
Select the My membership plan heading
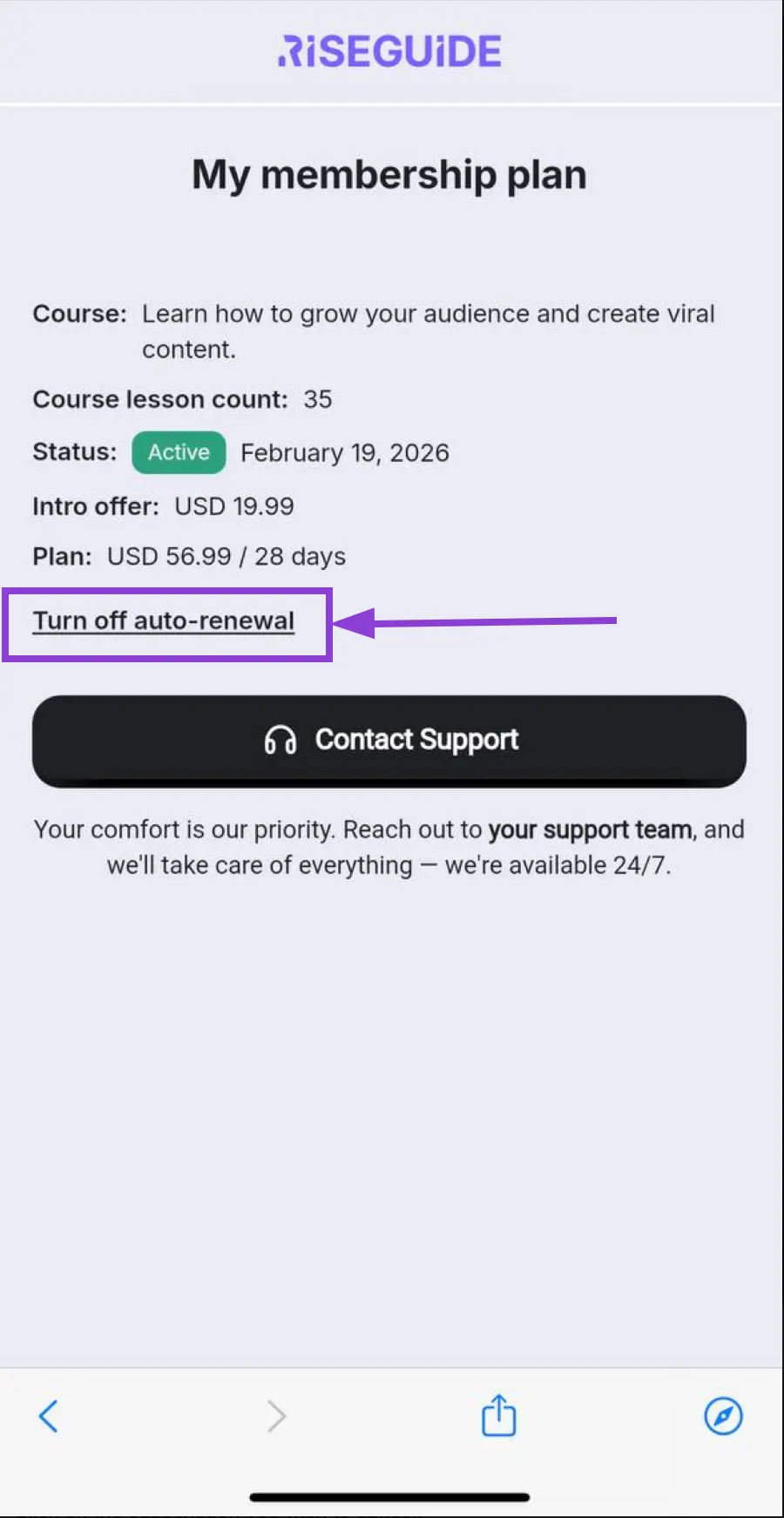pyautogui.click(x=389, y=174)
